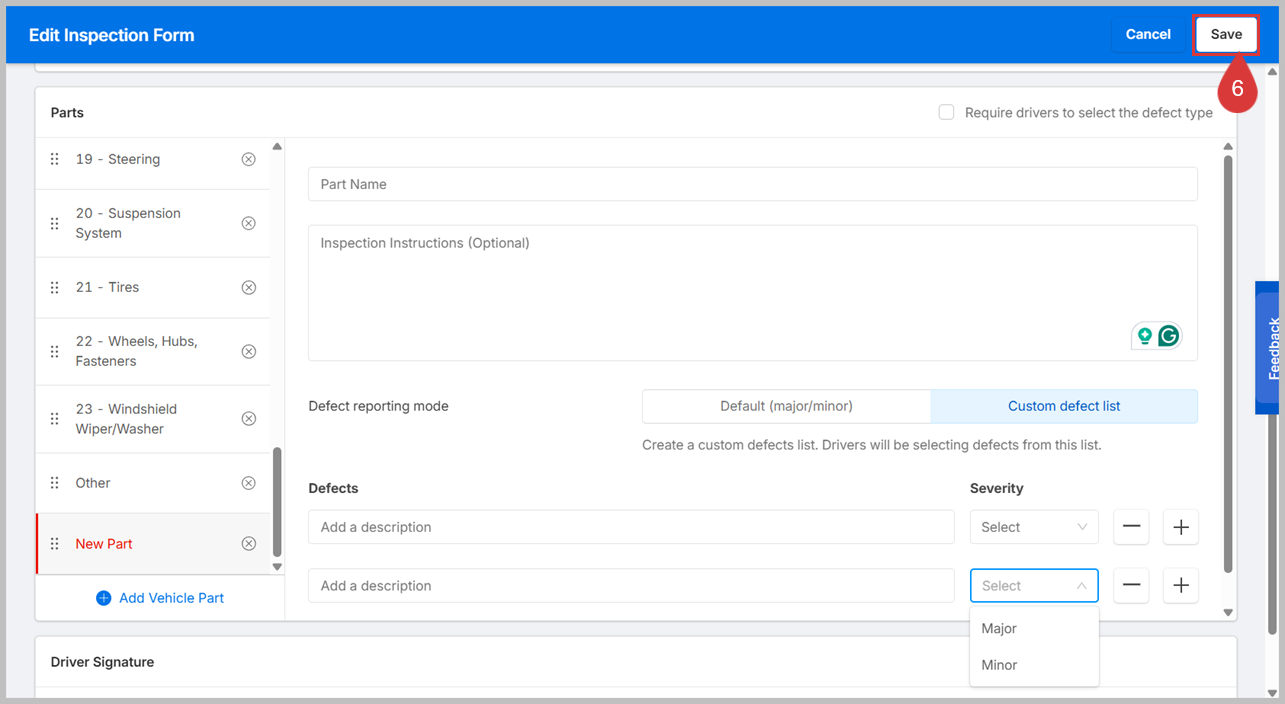Screen dimensions: 1285x704
Task: Click drag handle of 22 - Wheels, Hubs, Fasteners
Action: (x=55, y=351)
